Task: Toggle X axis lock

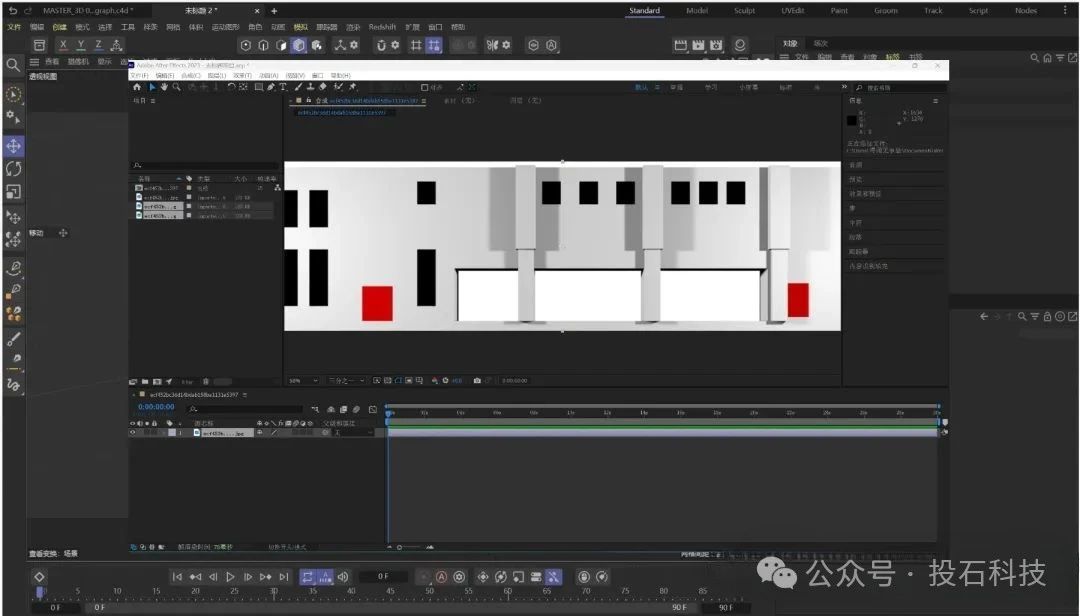Action: (64, 45)
